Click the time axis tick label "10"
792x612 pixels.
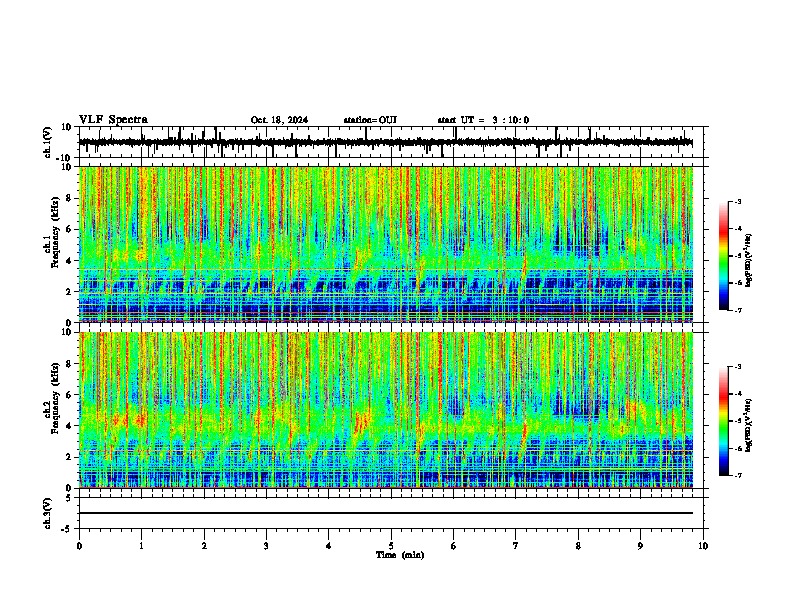[703, 546]
